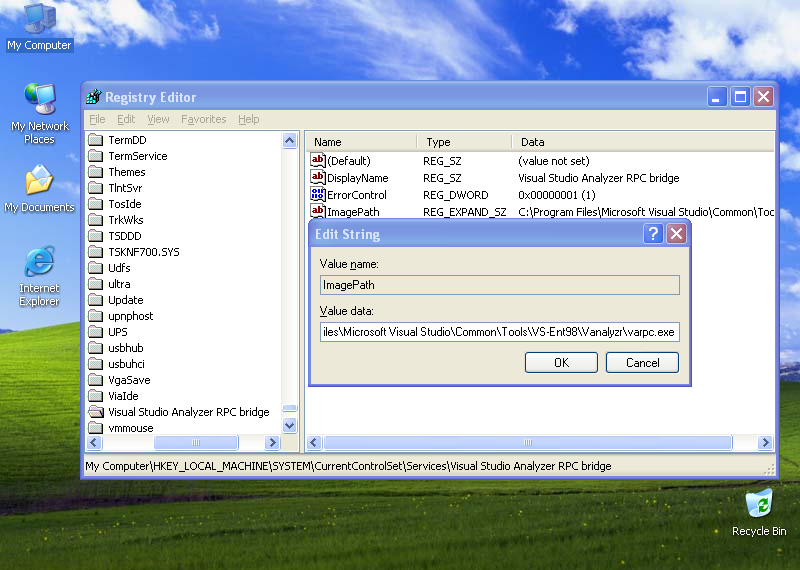The height and width of the screenshot is (570, 800).
Task: Click the DisplayName string value icon
Action: 317,178
